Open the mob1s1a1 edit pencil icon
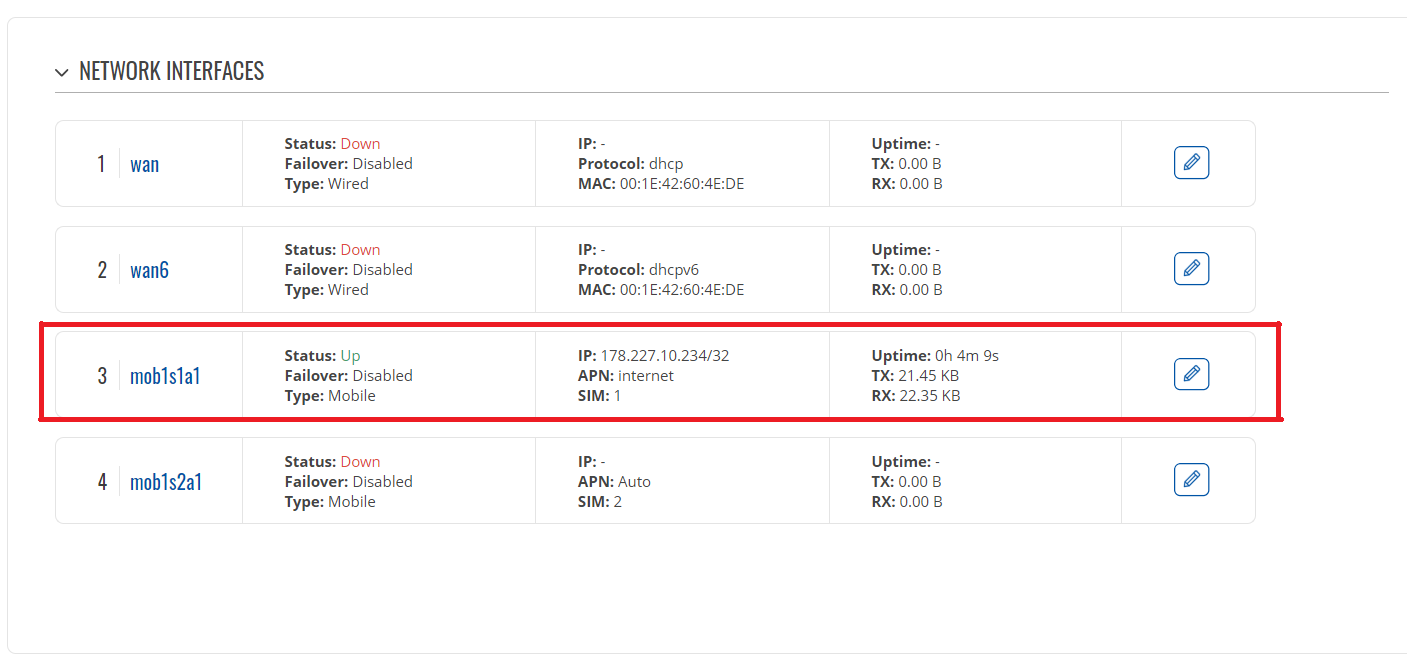The width and height of the screenshot is (1407, 663). point(1191,375)
